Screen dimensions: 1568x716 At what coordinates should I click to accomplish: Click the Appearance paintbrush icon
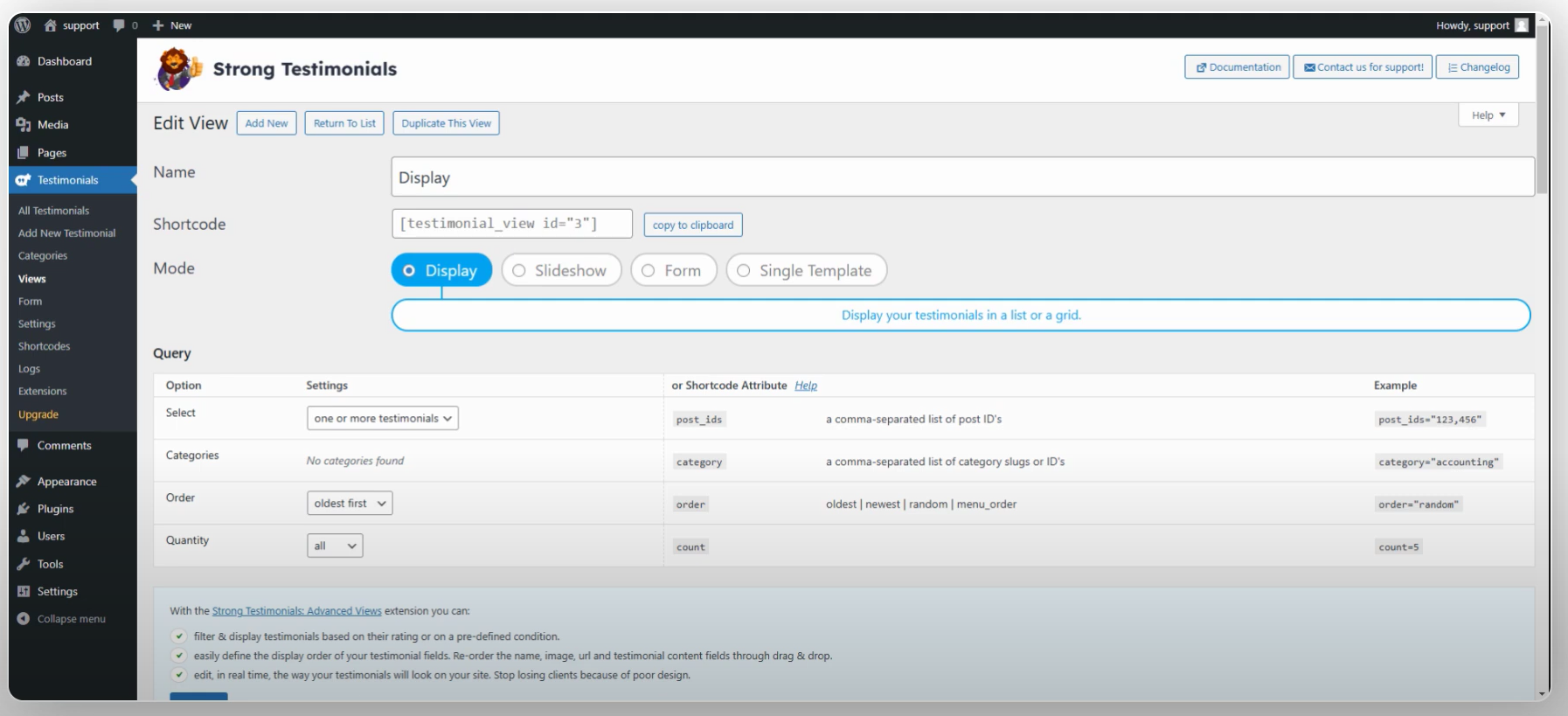coord(24,482)
